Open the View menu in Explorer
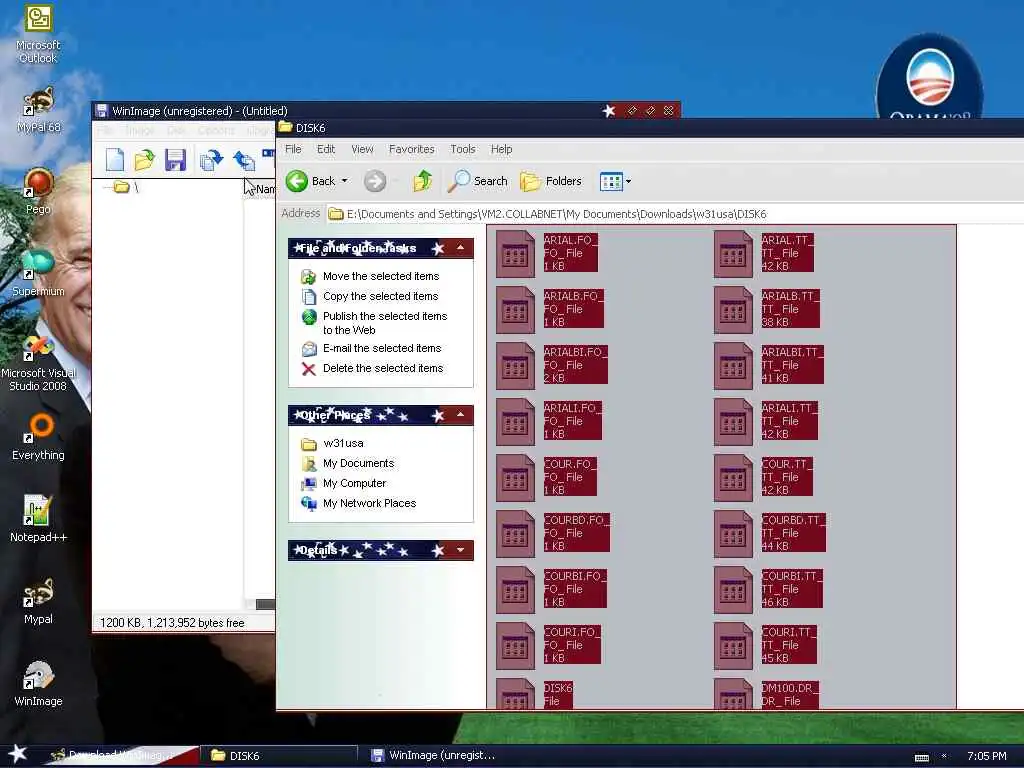This screenshot has height=768, width=1024. click(x=362, y=149)
